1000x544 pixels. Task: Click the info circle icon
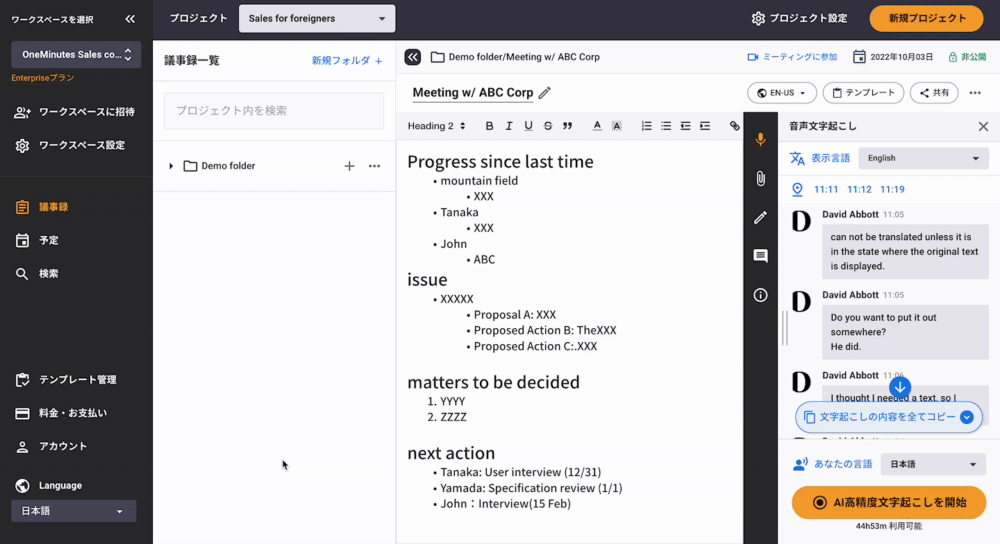[x=760, y=295]
